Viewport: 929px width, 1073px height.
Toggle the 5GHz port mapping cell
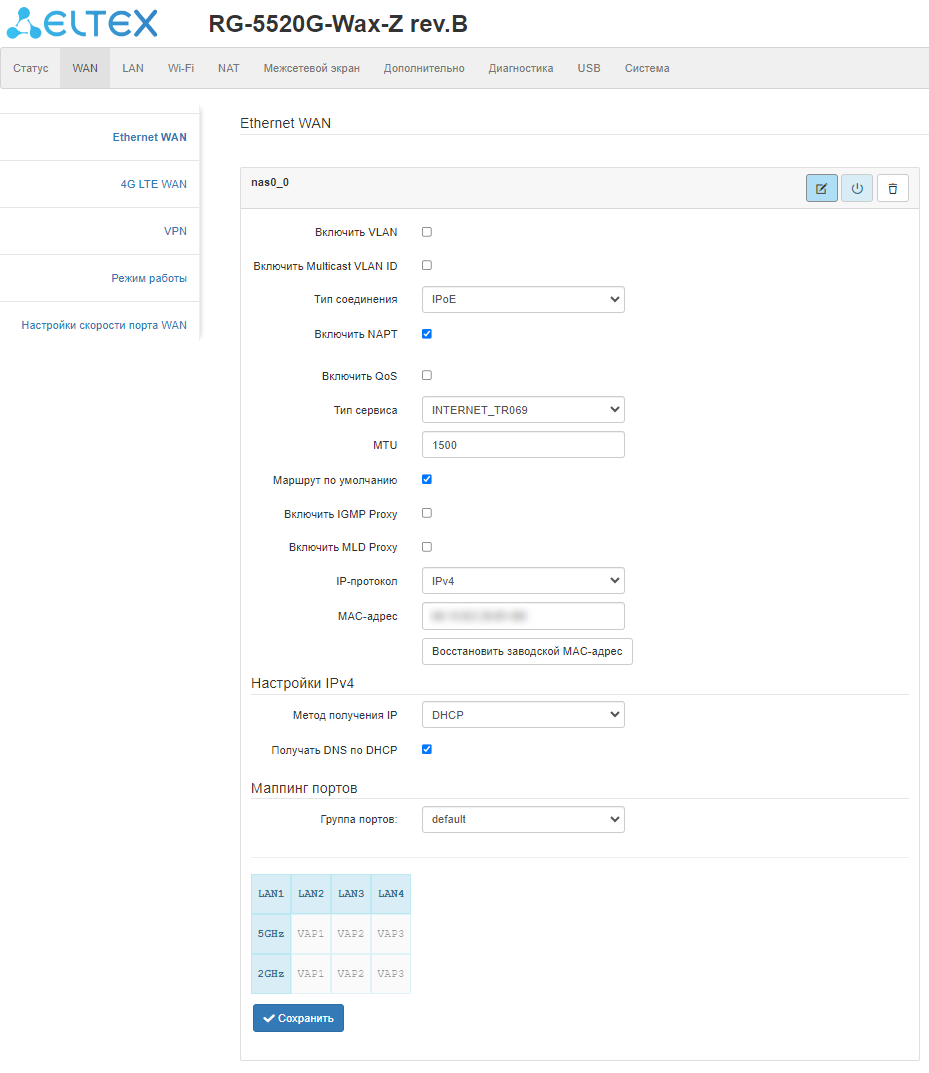(x=271, y=933)
